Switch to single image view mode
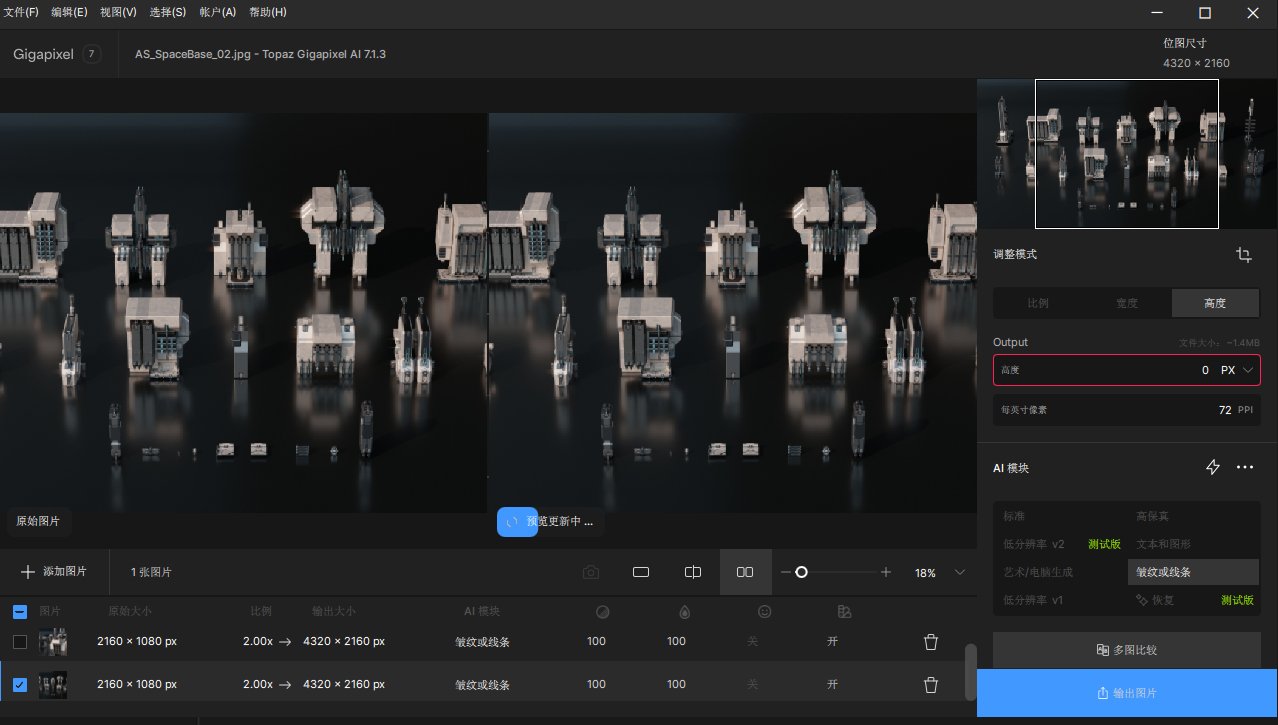1278x725 pixels. click(x=640, y=571)
